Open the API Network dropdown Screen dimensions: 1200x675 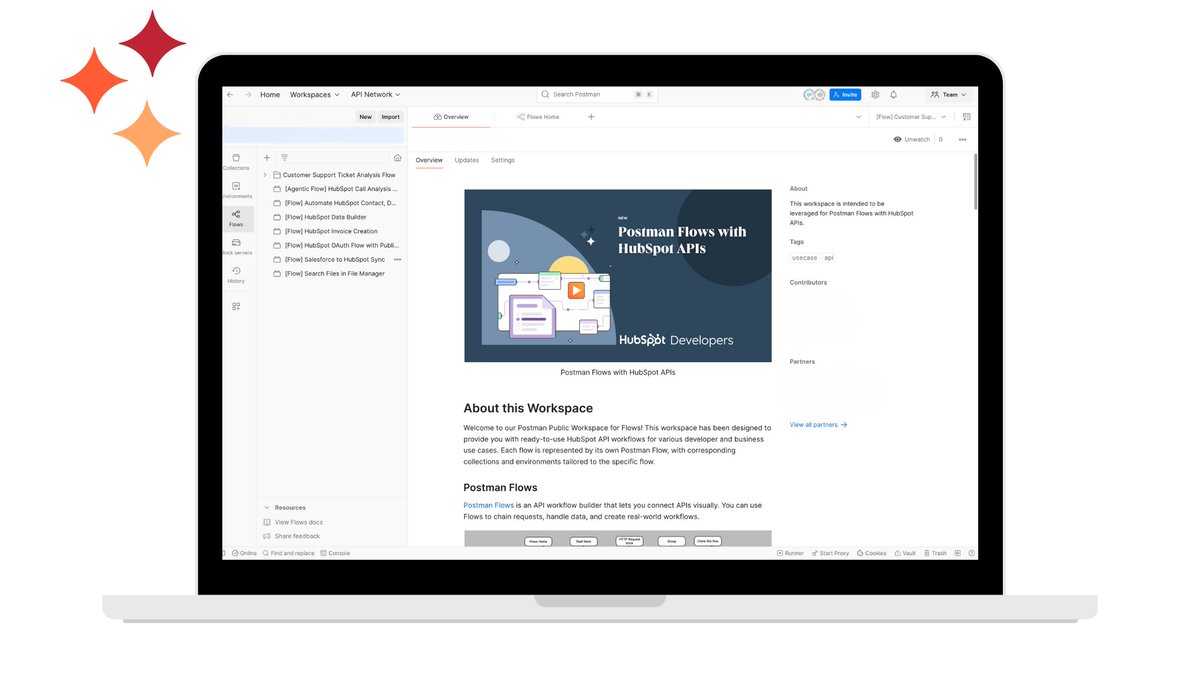tap(375, 94)
